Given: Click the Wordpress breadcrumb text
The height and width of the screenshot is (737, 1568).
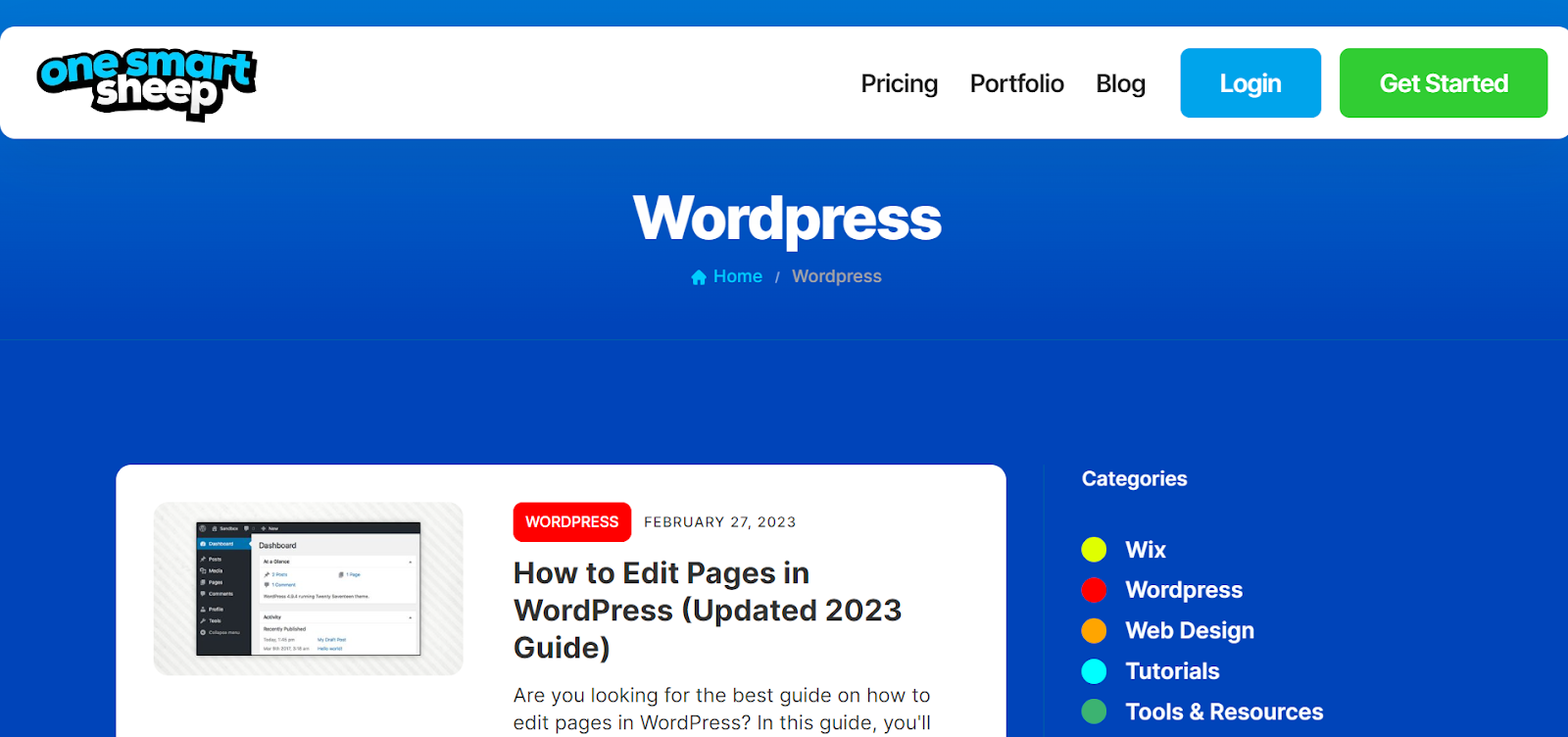Looking at the screenshot, I should (837, 276).
